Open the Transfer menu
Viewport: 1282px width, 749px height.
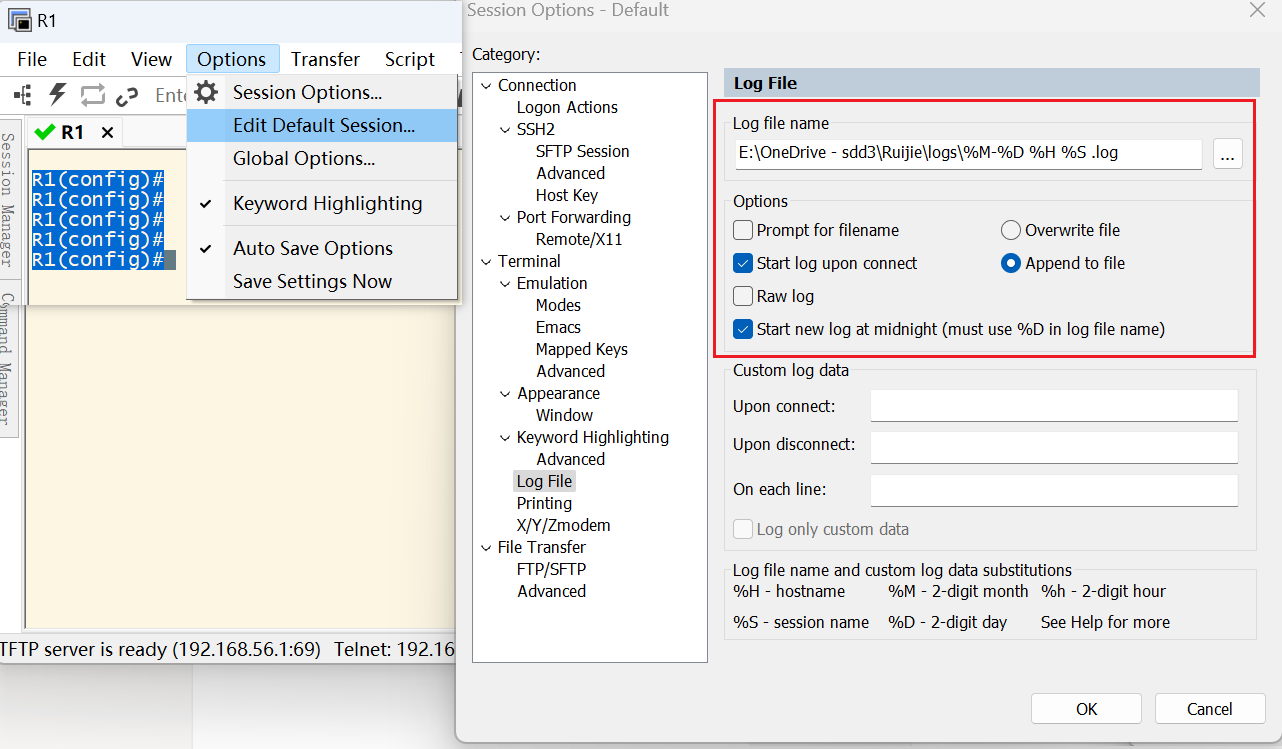325,59
